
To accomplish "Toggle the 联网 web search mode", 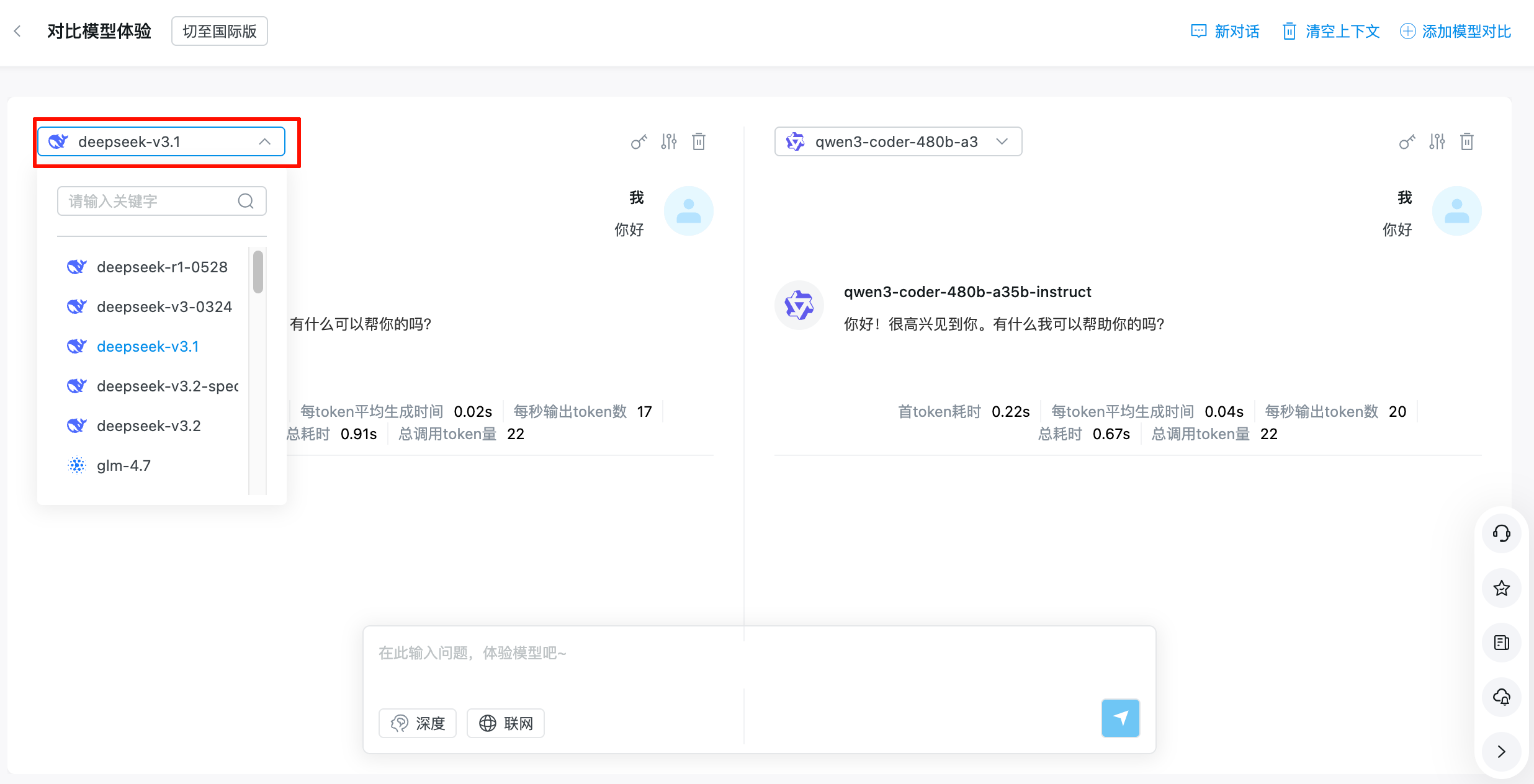I will pyautogui.click(x=506, y=723).
